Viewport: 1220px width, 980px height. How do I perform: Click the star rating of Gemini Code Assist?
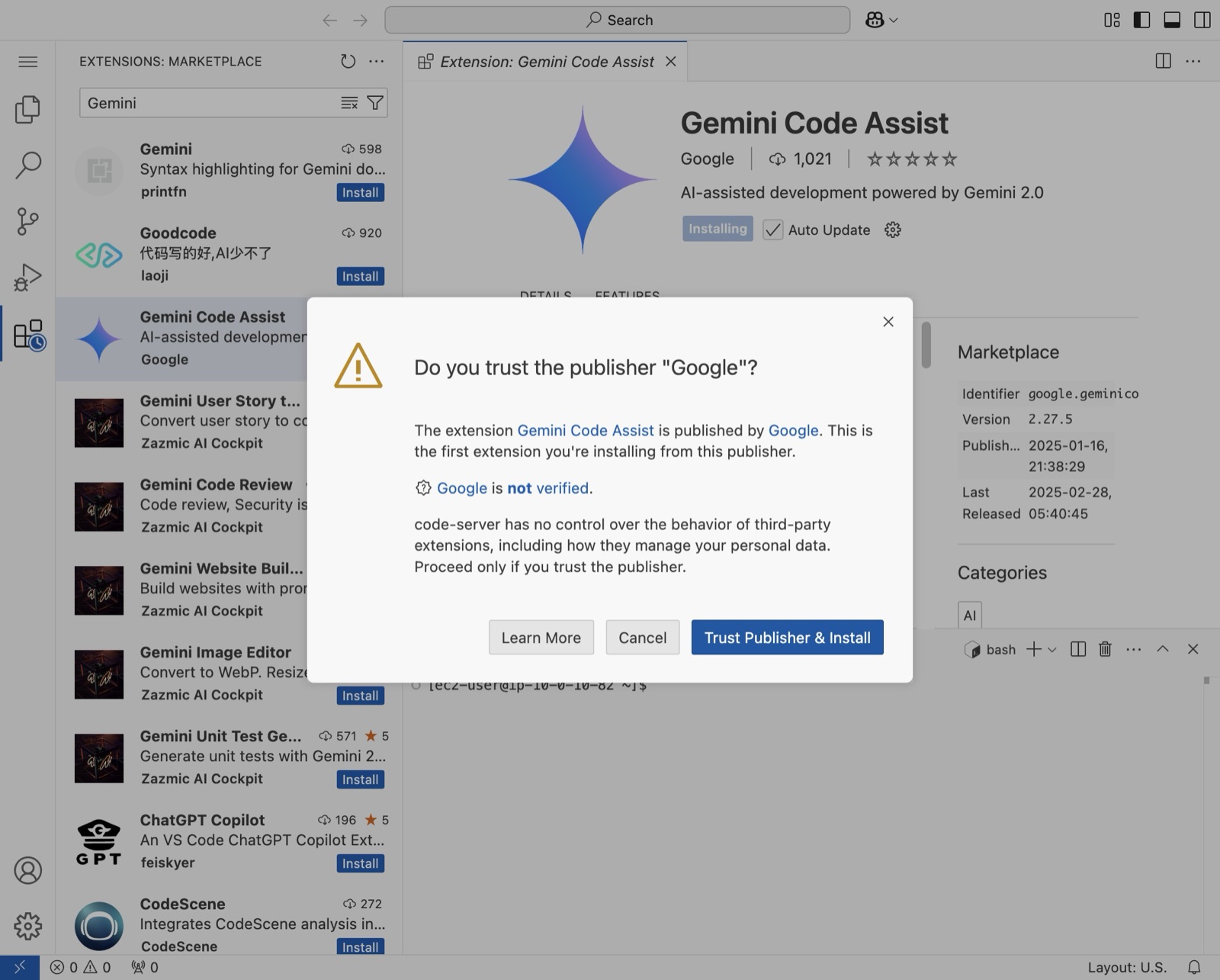click(x=912, y=159)
